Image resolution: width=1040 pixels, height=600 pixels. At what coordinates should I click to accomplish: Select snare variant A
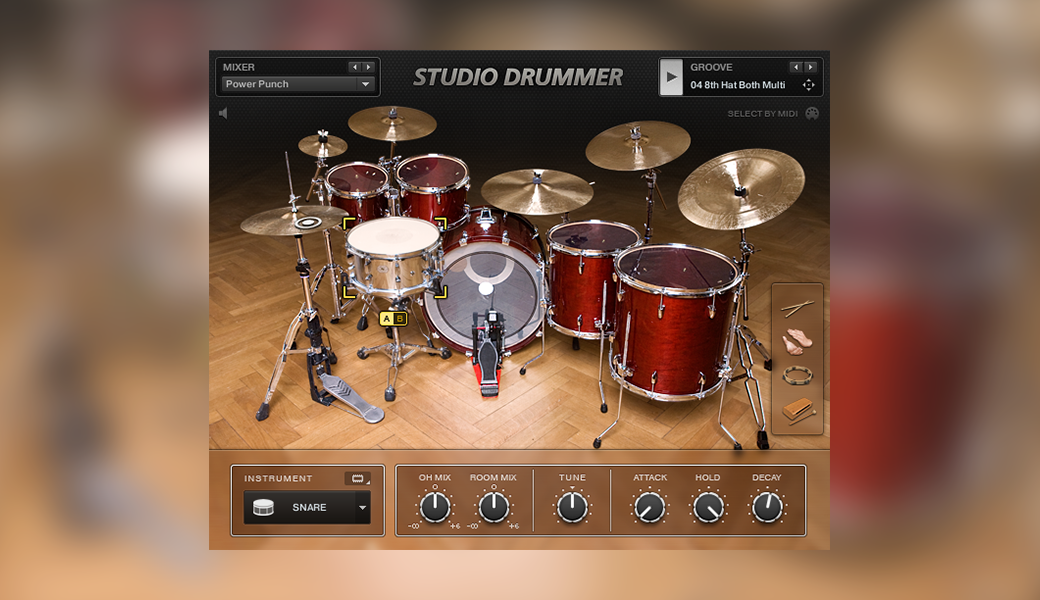coord(387,319)
